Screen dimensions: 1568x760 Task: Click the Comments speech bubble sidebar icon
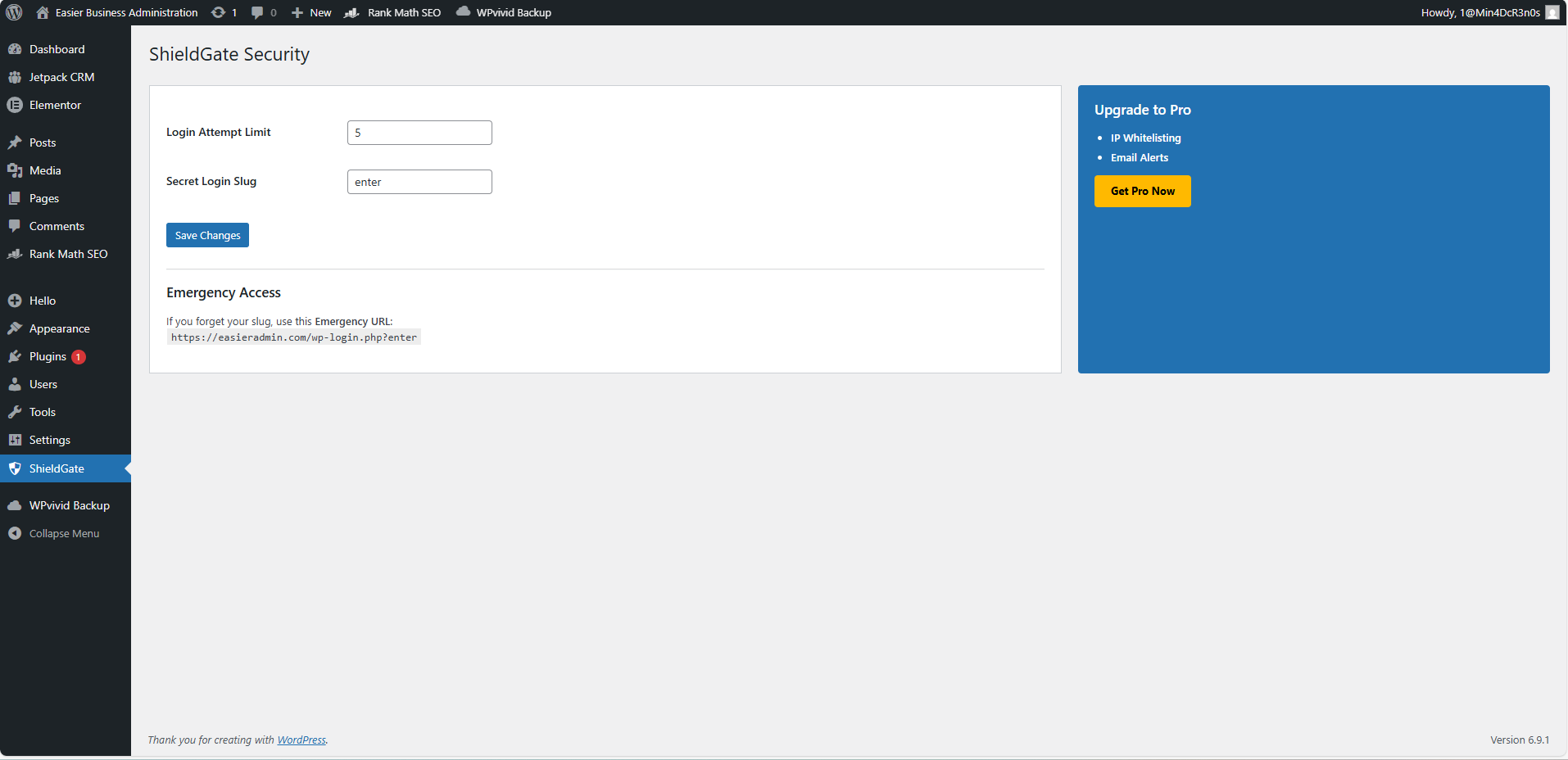pos(15,226)
